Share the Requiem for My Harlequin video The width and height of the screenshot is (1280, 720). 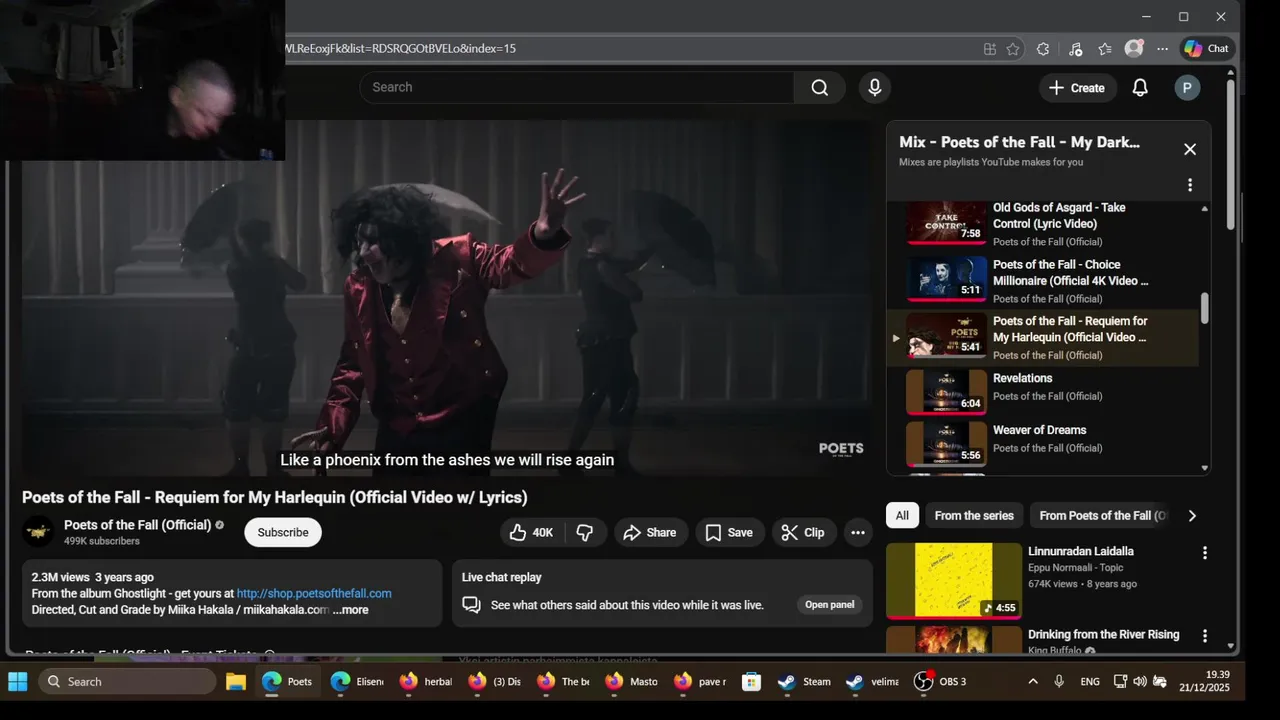coord(650,533)
